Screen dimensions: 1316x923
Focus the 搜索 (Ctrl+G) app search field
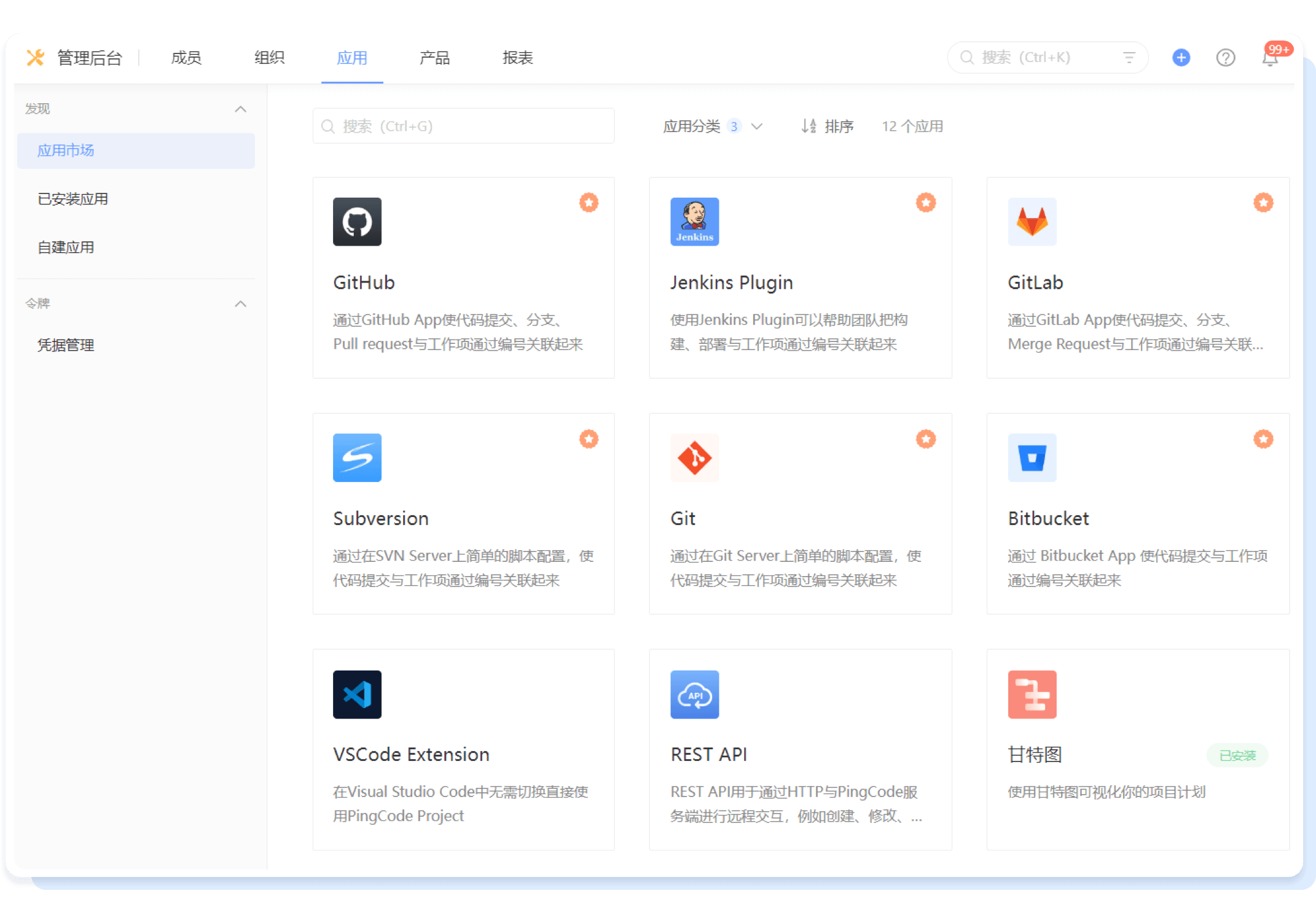[x=463, y=127]
